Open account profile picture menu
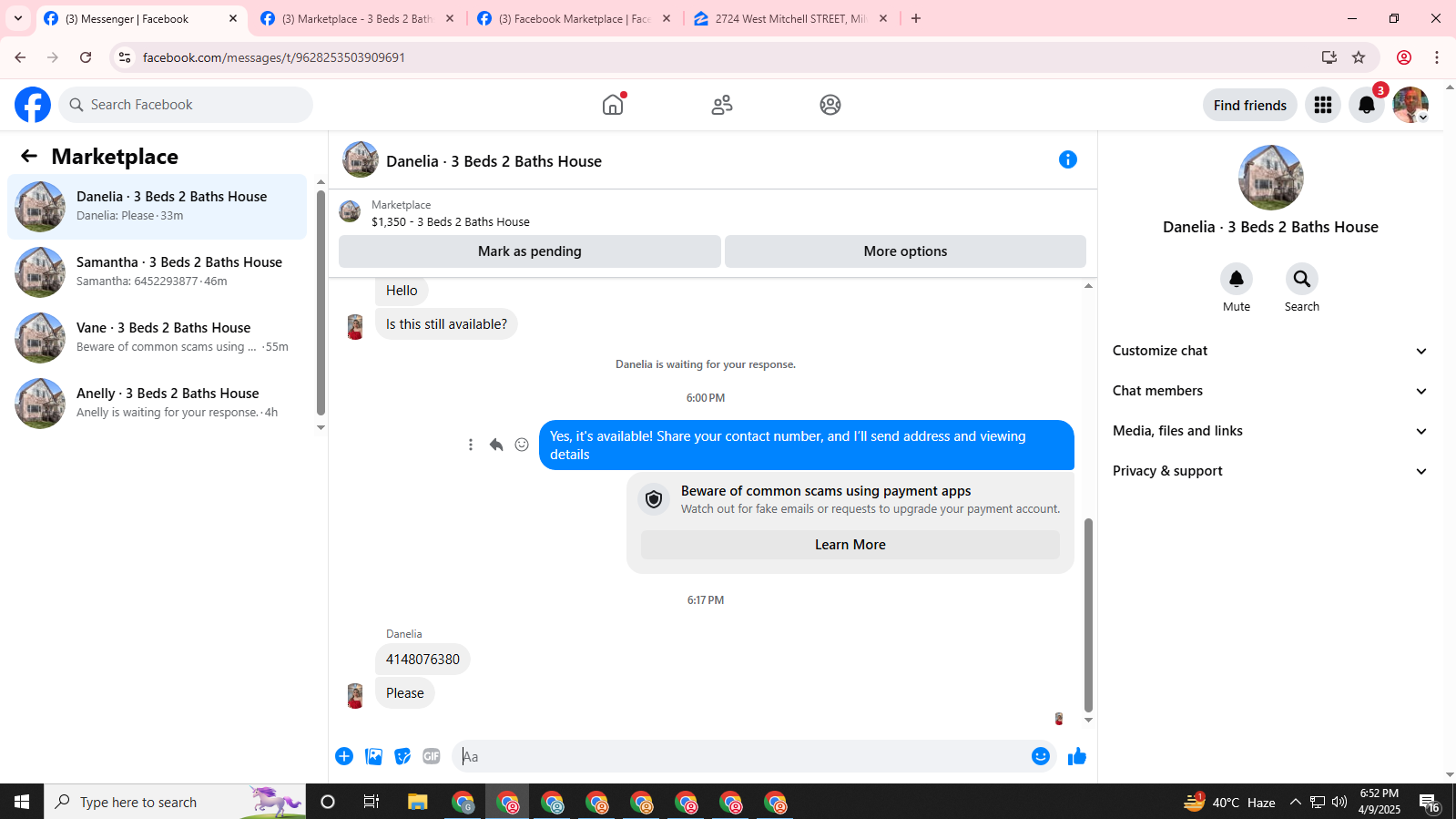The image size is (1456, 819). click(1410, 105)
